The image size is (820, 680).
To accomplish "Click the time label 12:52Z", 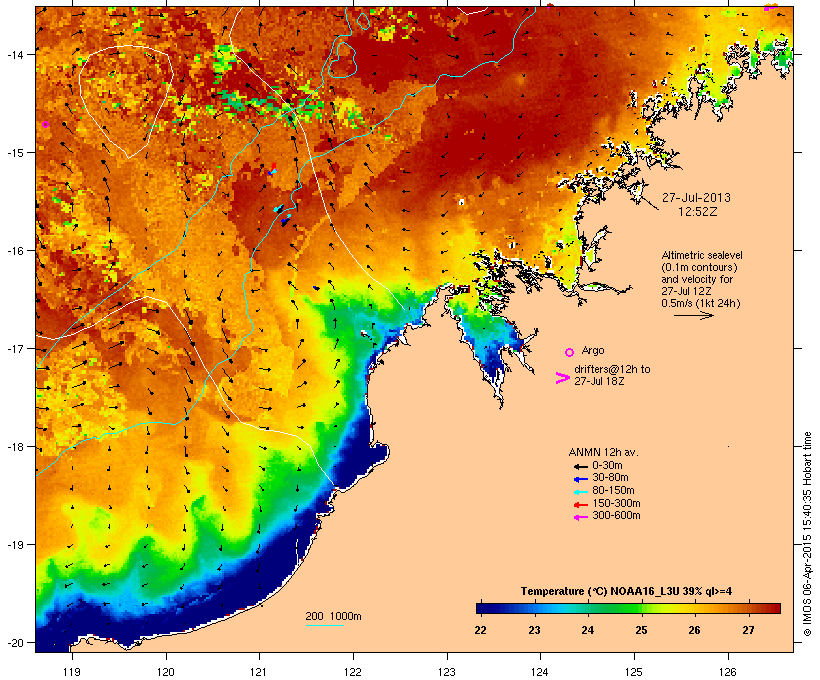I will click(x=698, y=212).
